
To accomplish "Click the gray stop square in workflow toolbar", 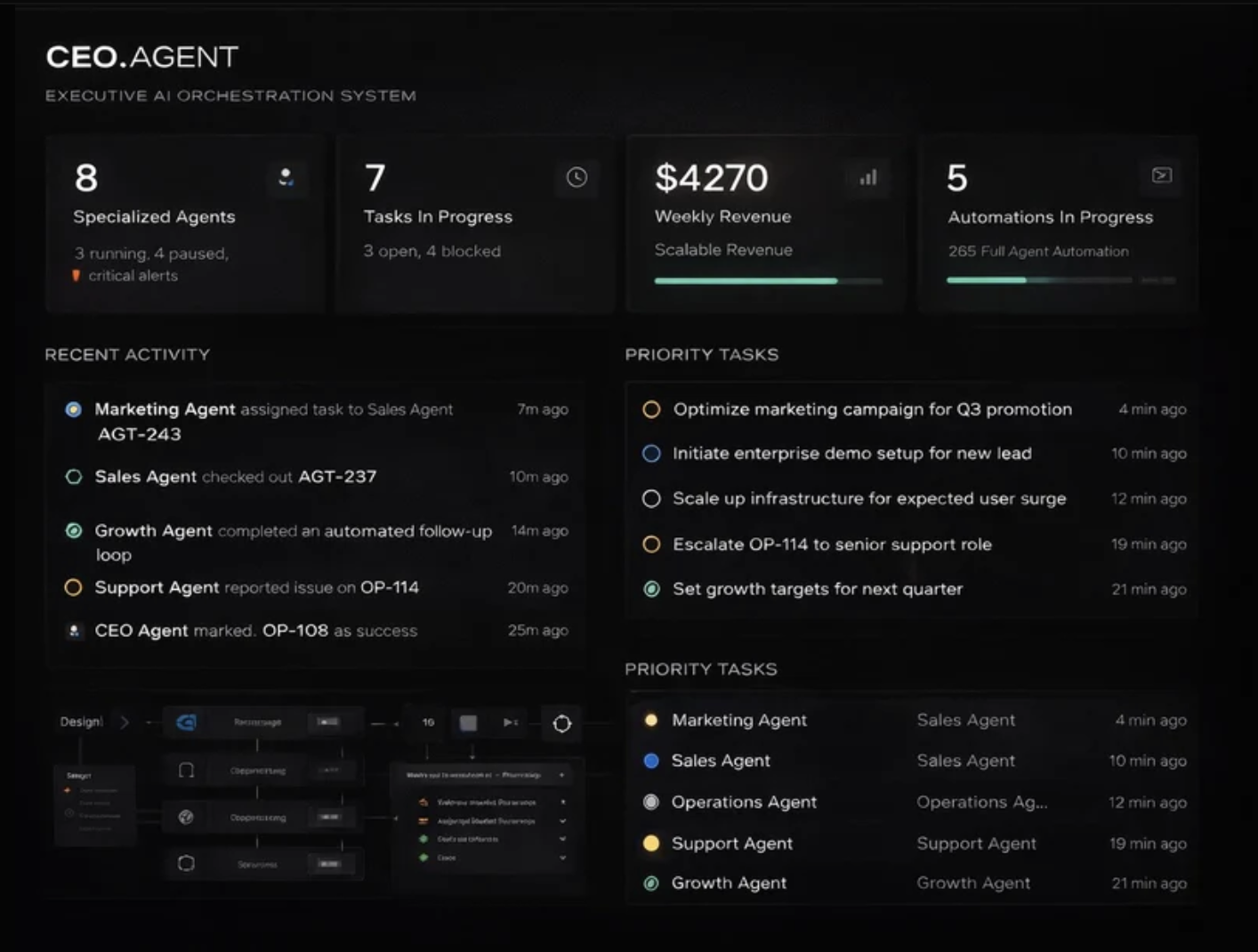I will click(468, 723).
